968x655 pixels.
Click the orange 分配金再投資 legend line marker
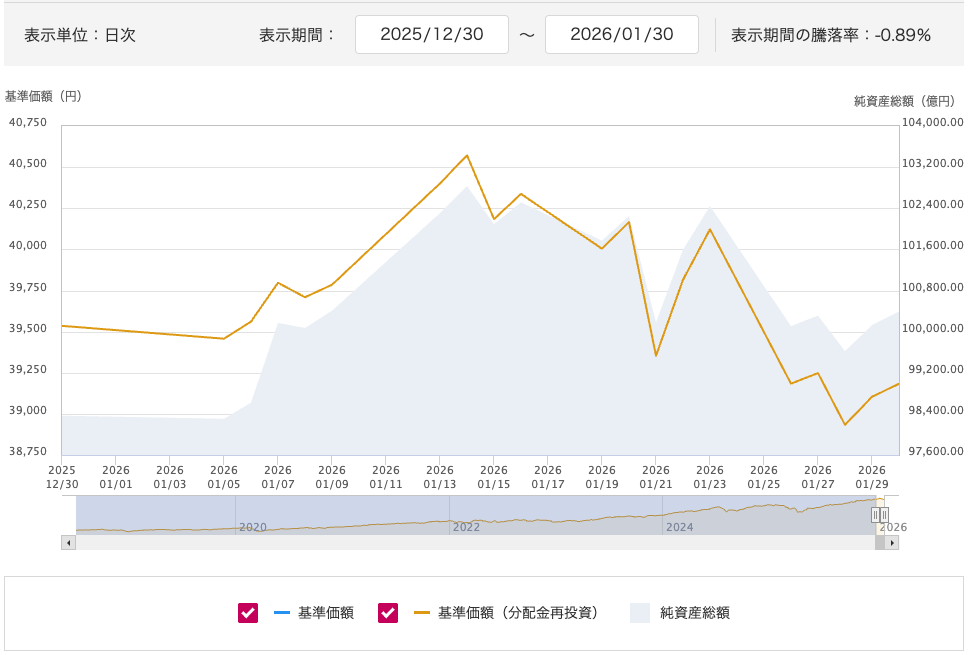pyautogui.click(x=421, y=613)
